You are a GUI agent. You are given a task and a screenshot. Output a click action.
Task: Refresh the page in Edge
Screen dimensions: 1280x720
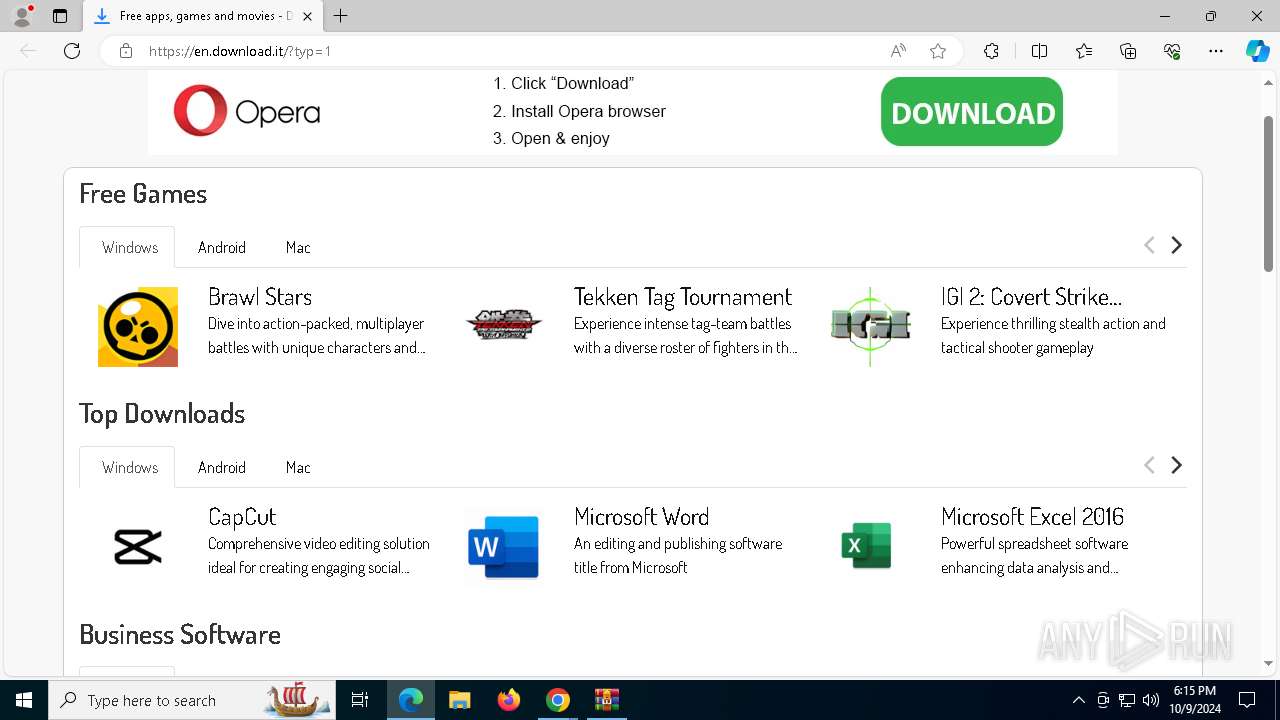pyautogui.click(x=72, y=51)
